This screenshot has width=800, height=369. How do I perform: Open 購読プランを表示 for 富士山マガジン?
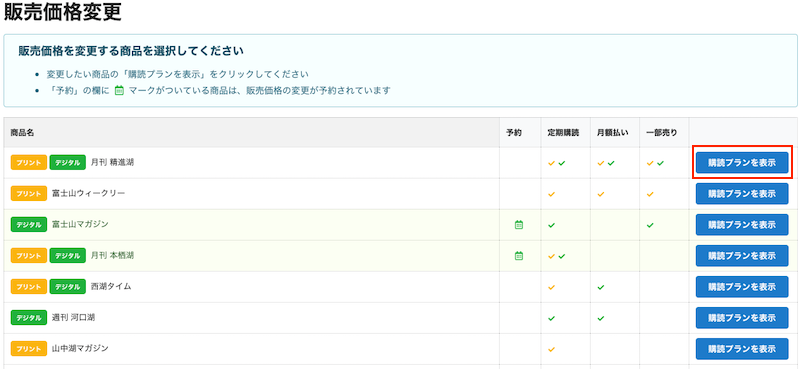point(742,225)
